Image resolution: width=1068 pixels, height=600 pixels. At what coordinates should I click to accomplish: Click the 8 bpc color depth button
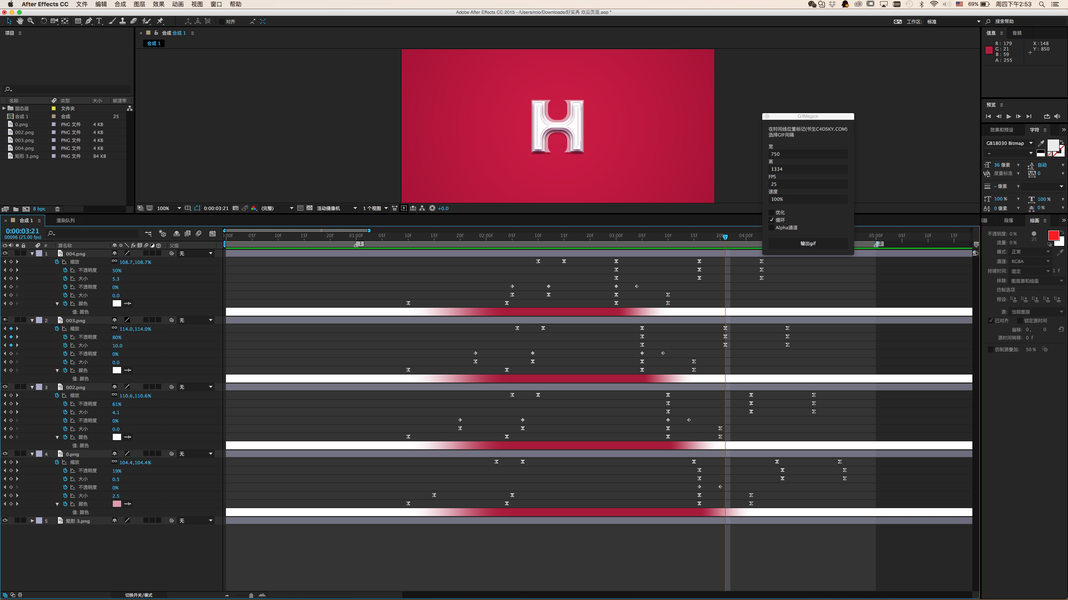pos(39,209)
